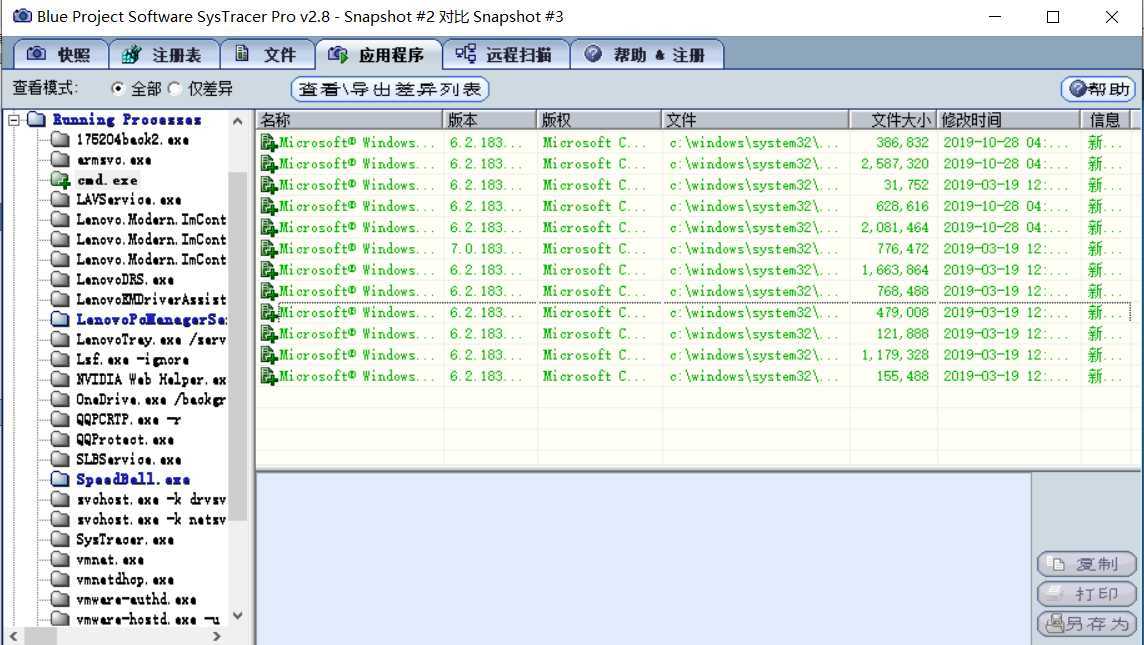Click folder icon beside vmware-authd.exe
This screenshot has width=1144, height=645.
click(61, 599)
